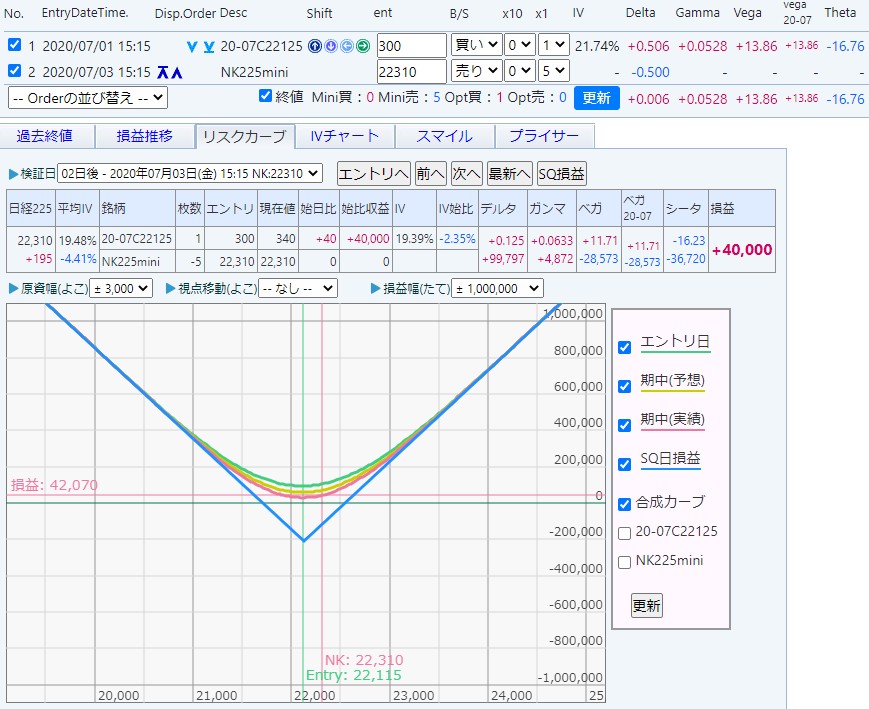Enable the NK225mini curve checkbox

pos(625,562)
